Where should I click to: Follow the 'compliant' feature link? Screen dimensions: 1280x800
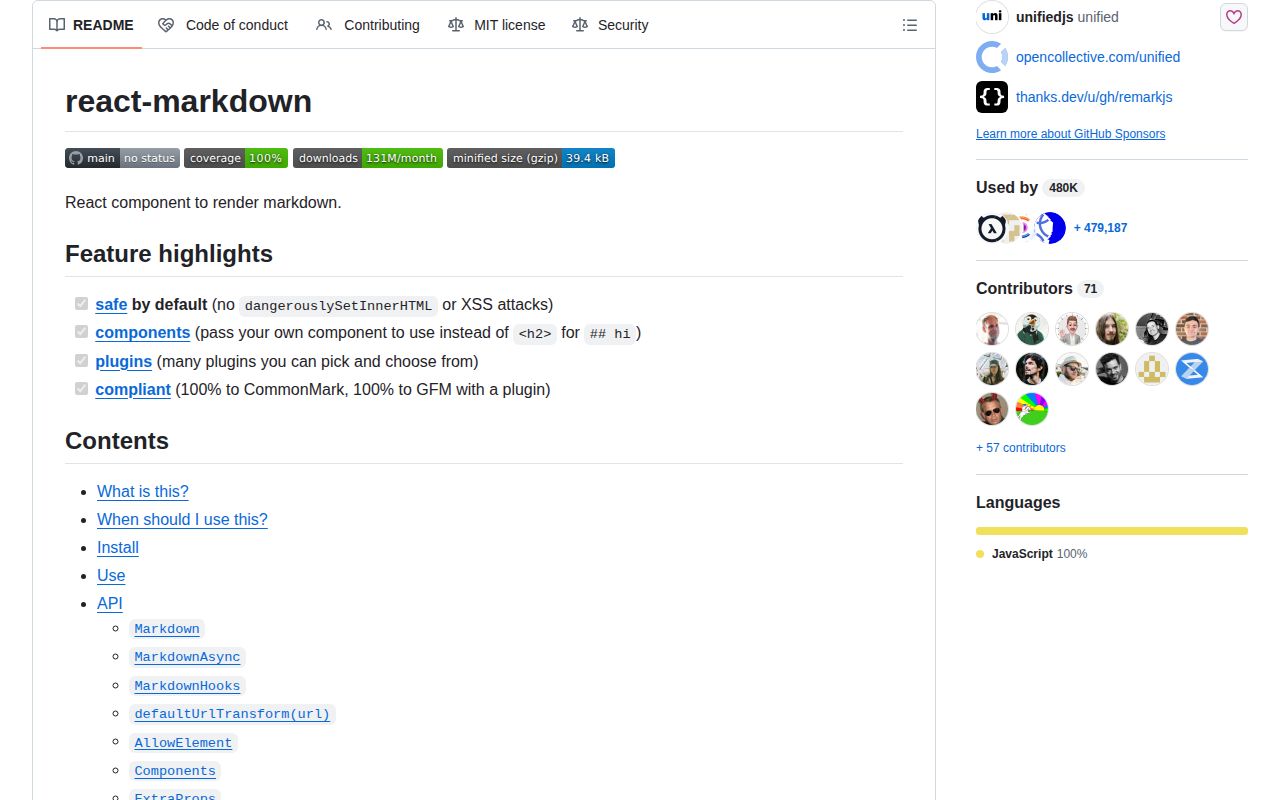[x=133, y=389]
